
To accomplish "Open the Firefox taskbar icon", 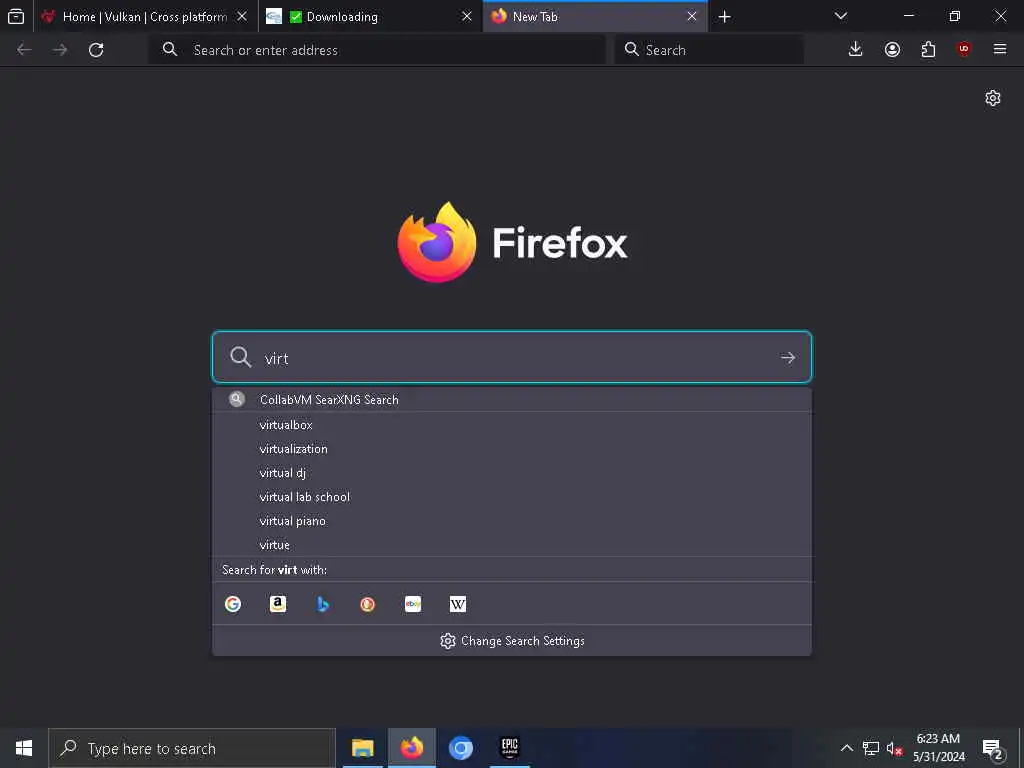I will tap(411, 748).
